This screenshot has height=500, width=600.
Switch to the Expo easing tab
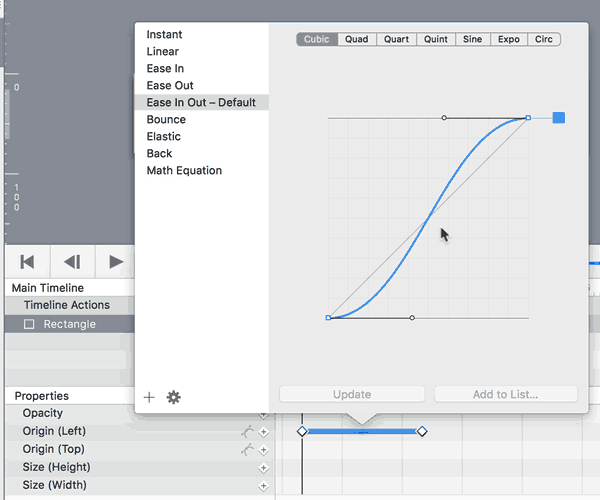click(x=508, y=40)
